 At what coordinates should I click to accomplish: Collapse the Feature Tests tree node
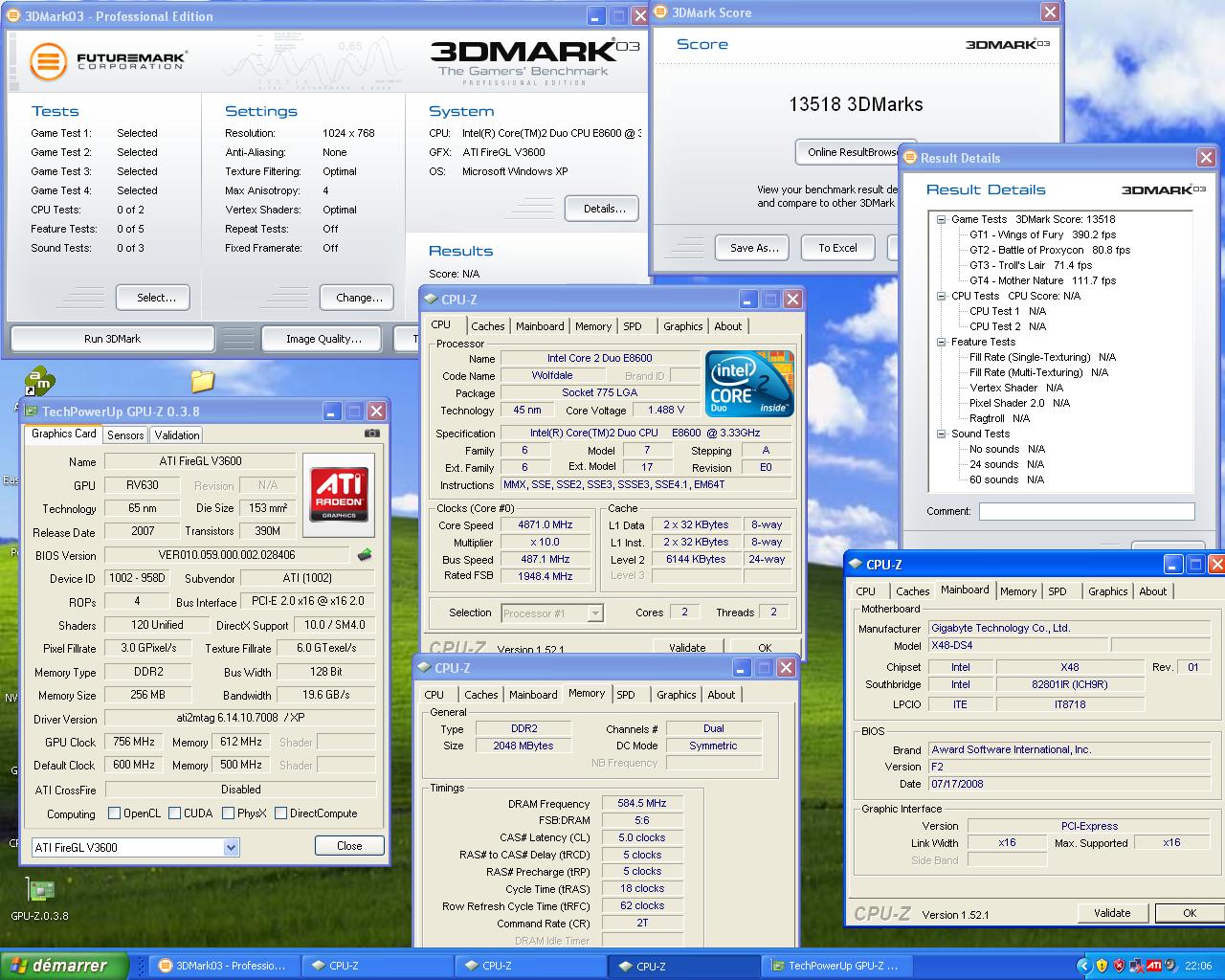click(x=942, y=342)
